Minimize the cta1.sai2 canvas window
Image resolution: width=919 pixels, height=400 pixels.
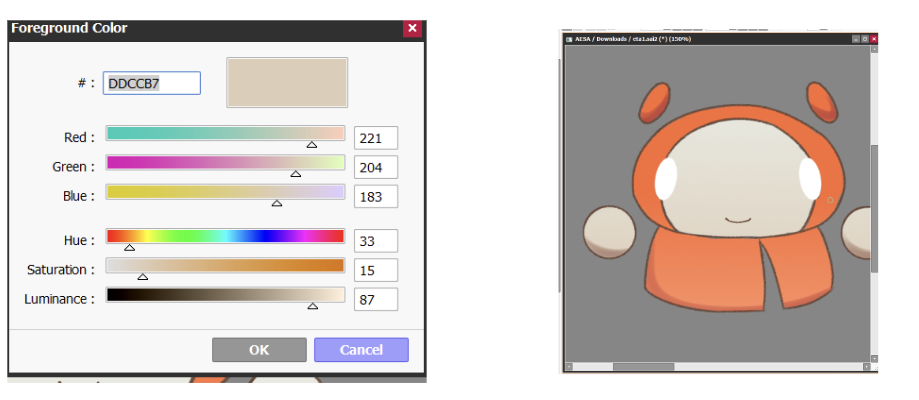856,39
